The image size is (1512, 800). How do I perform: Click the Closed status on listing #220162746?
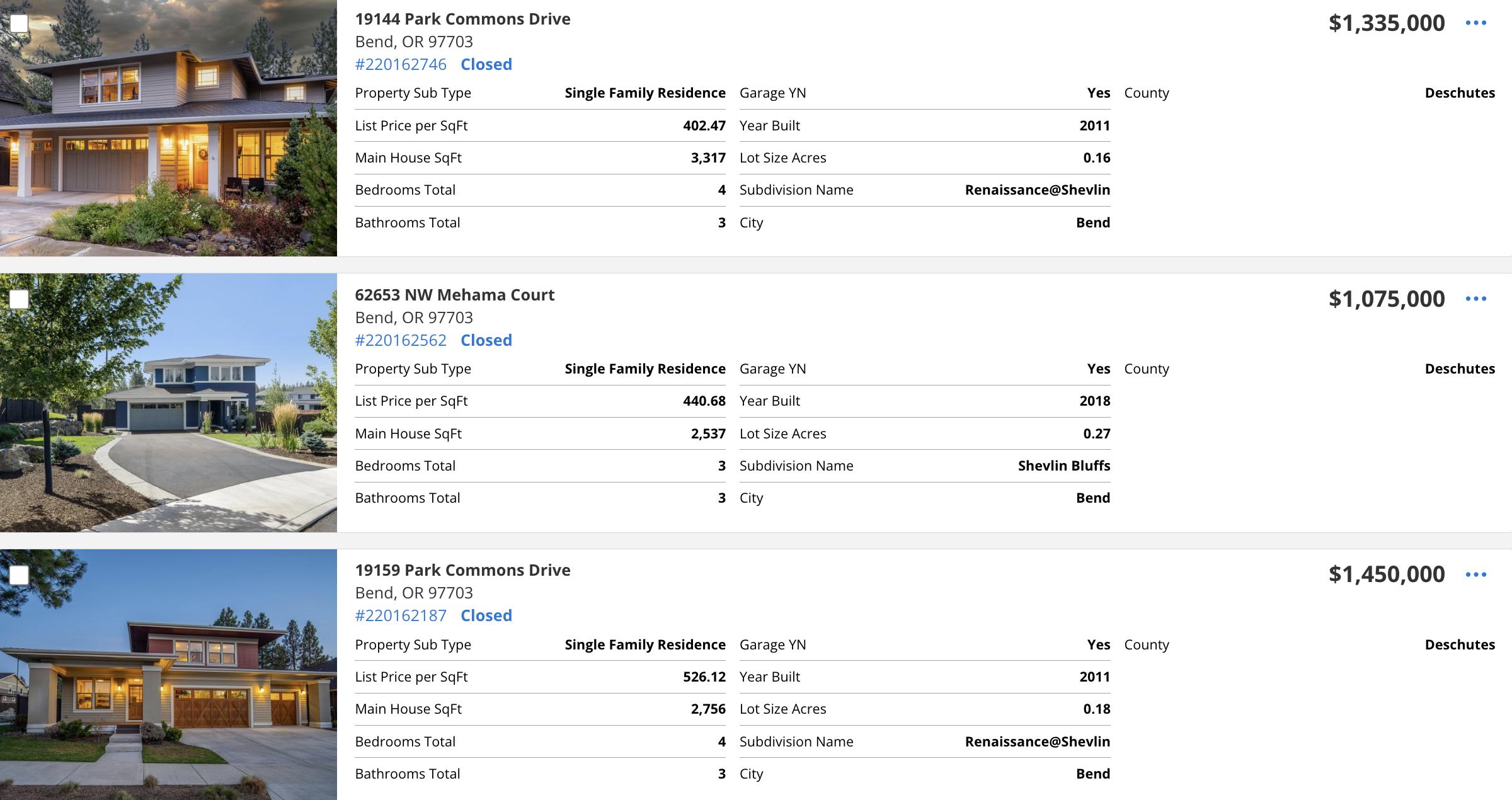(x=486, y=64)
